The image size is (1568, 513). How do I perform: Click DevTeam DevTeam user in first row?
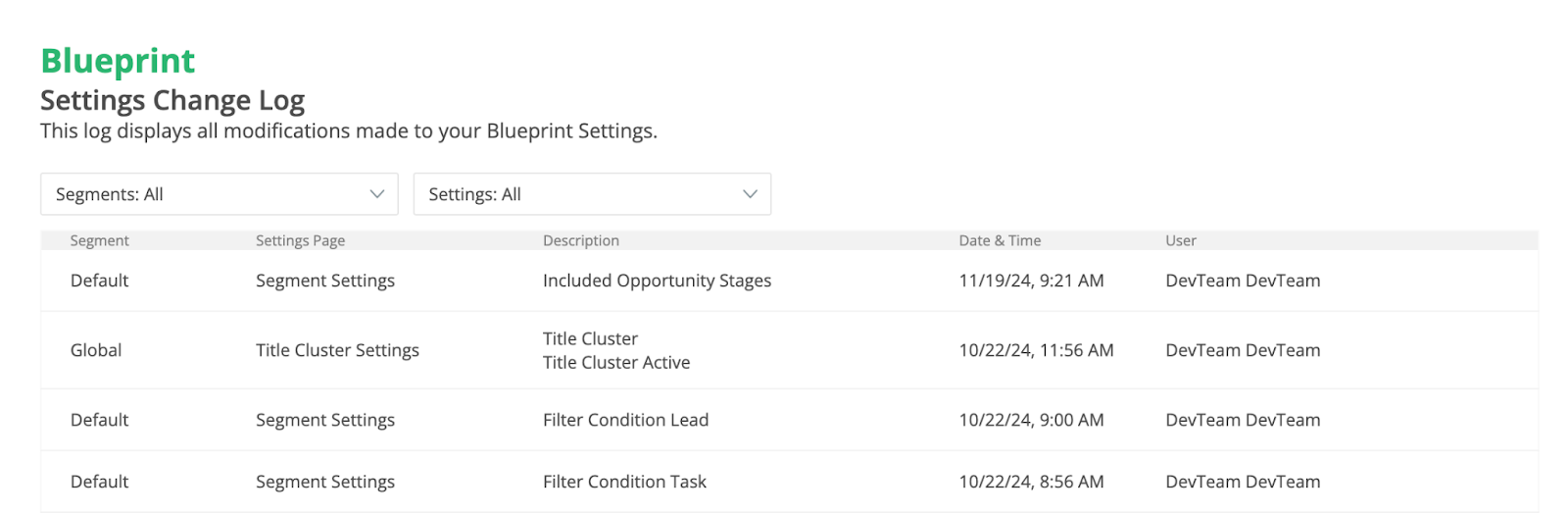click(1243, 281)
